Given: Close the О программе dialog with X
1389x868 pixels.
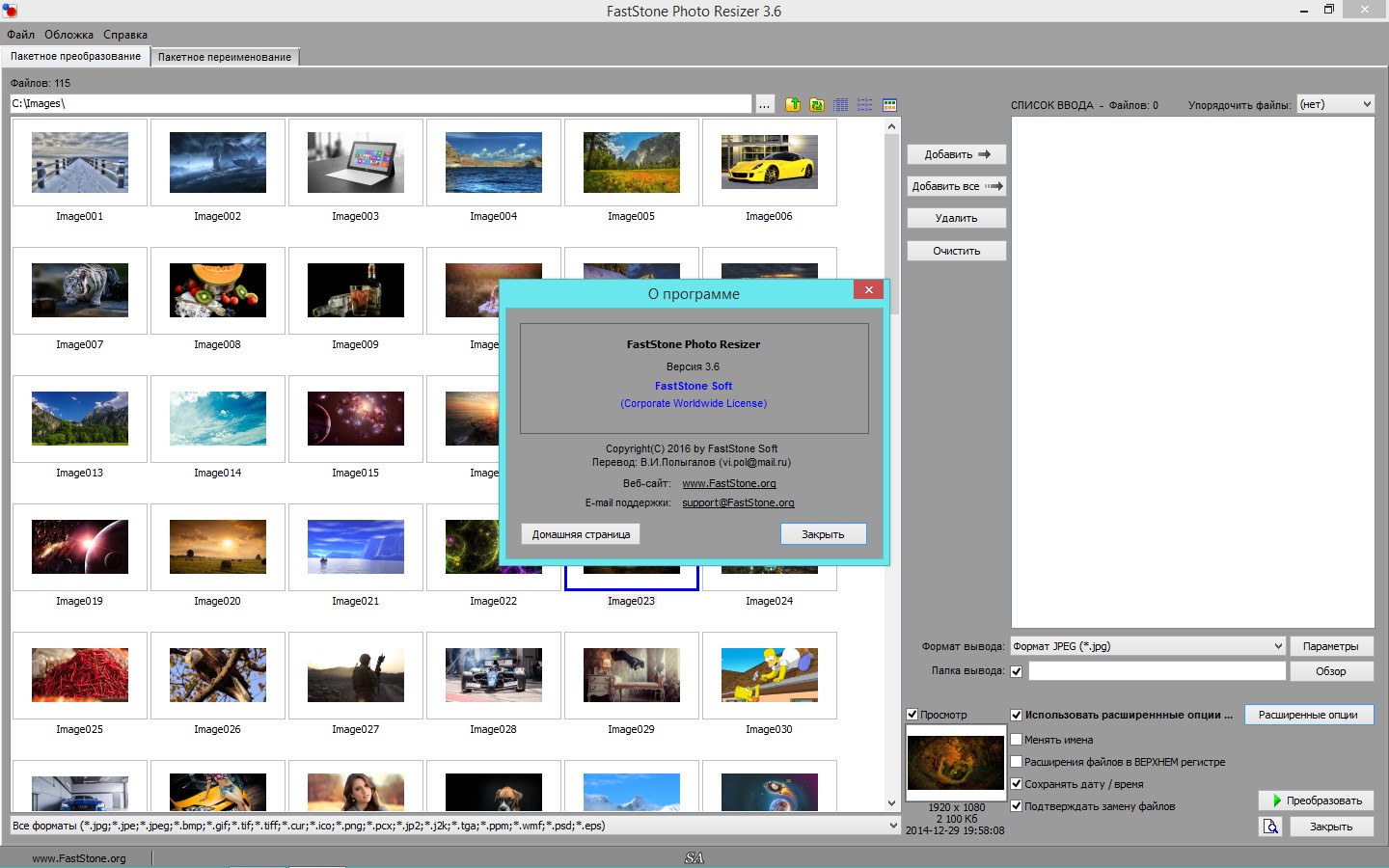Looking at the screenshot, I should (868, 289).
